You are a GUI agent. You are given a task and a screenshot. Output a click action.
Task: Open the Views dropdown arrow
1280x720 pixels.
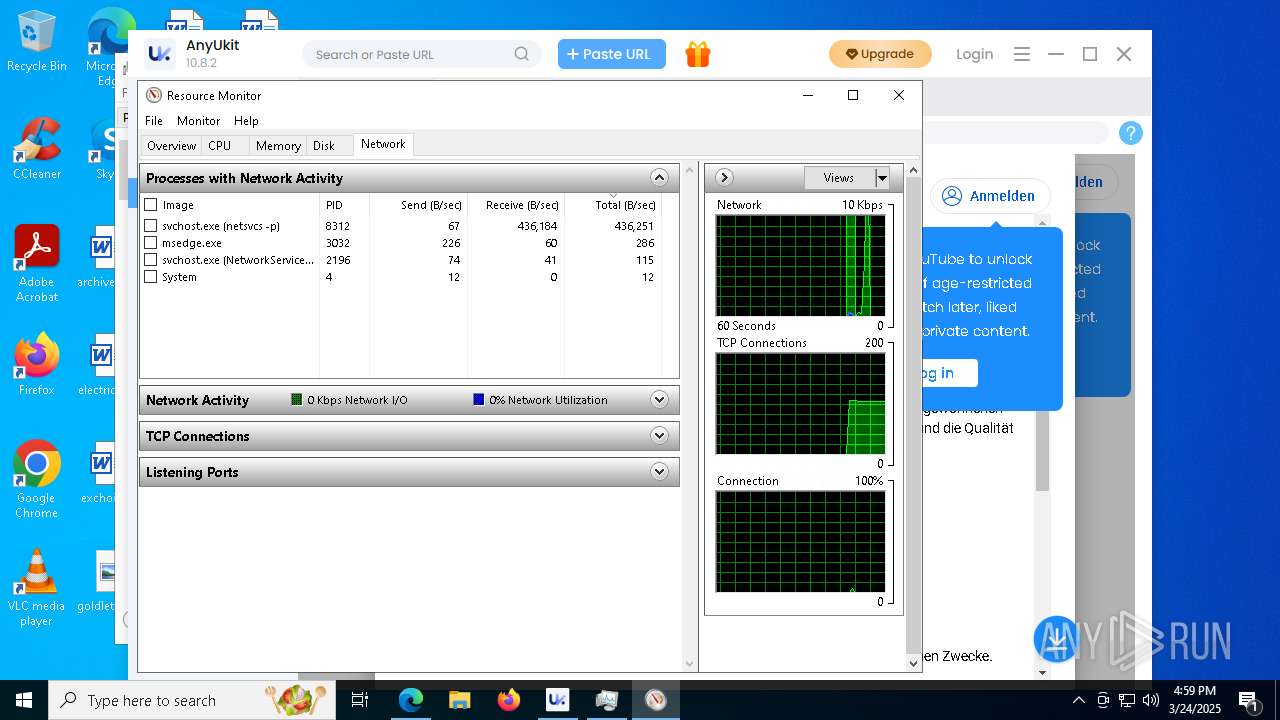tap(882, 178)
